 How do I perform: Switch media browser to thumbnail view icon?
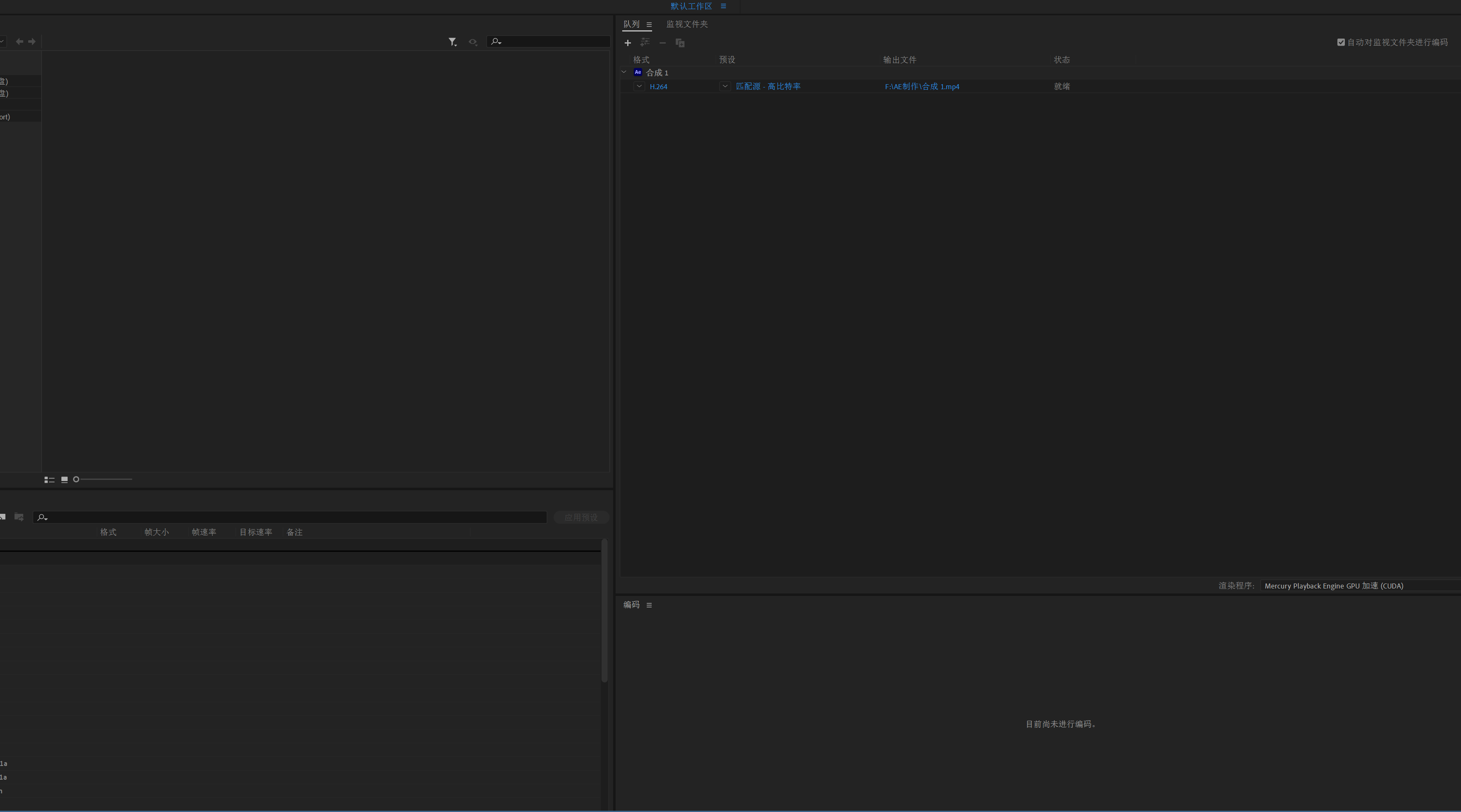[65, 480]
